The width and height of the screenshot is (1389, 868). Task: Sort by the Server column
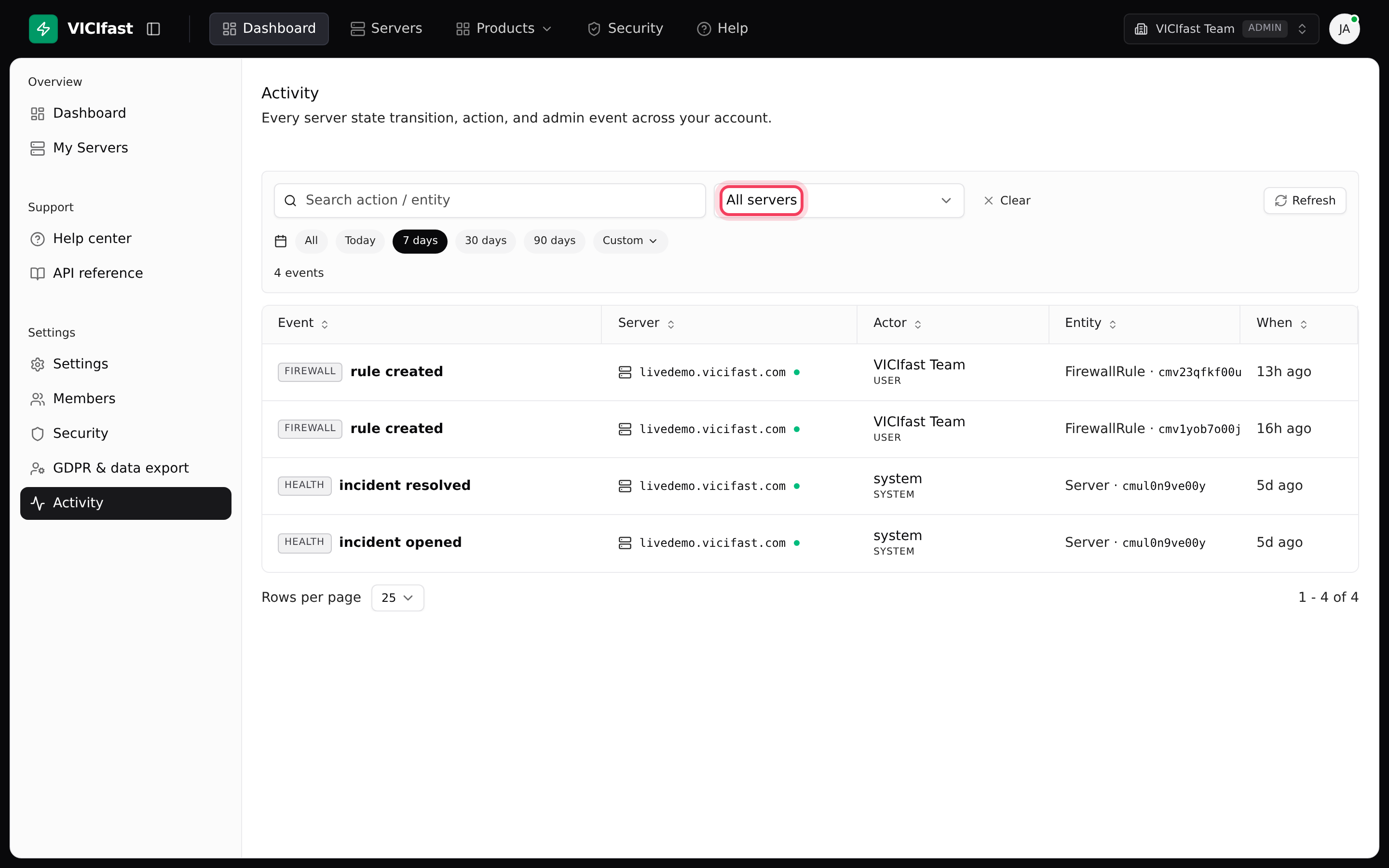646,323
